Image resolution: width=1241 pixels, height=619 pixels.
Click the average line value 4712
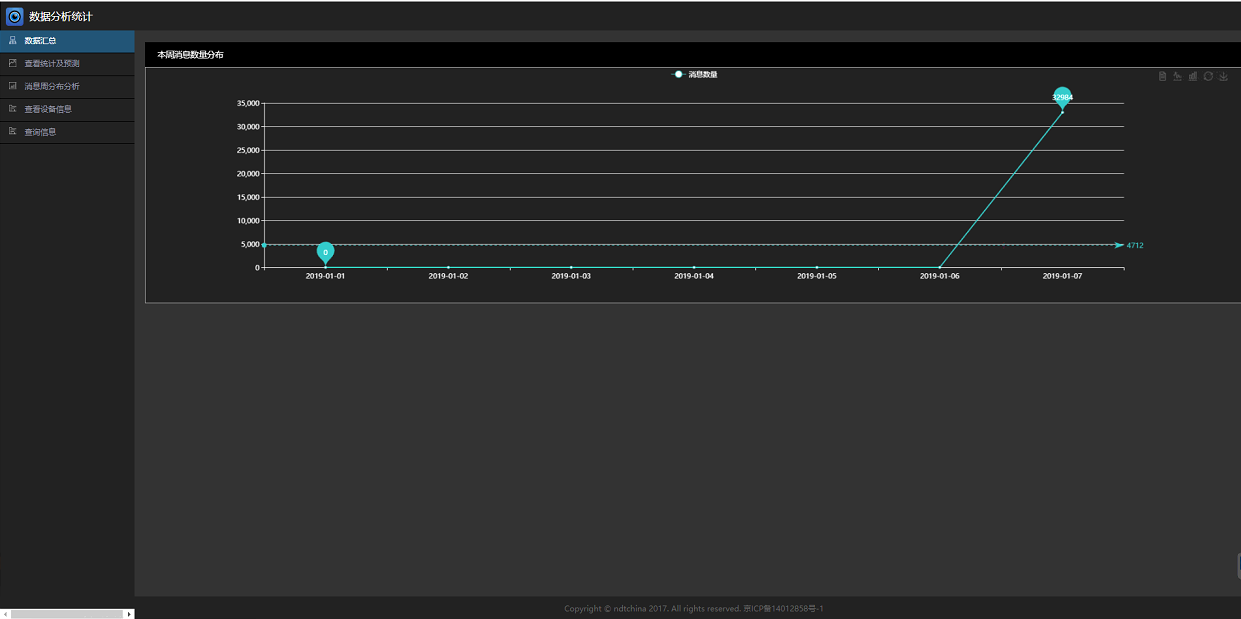click(x=1135, y=245)
